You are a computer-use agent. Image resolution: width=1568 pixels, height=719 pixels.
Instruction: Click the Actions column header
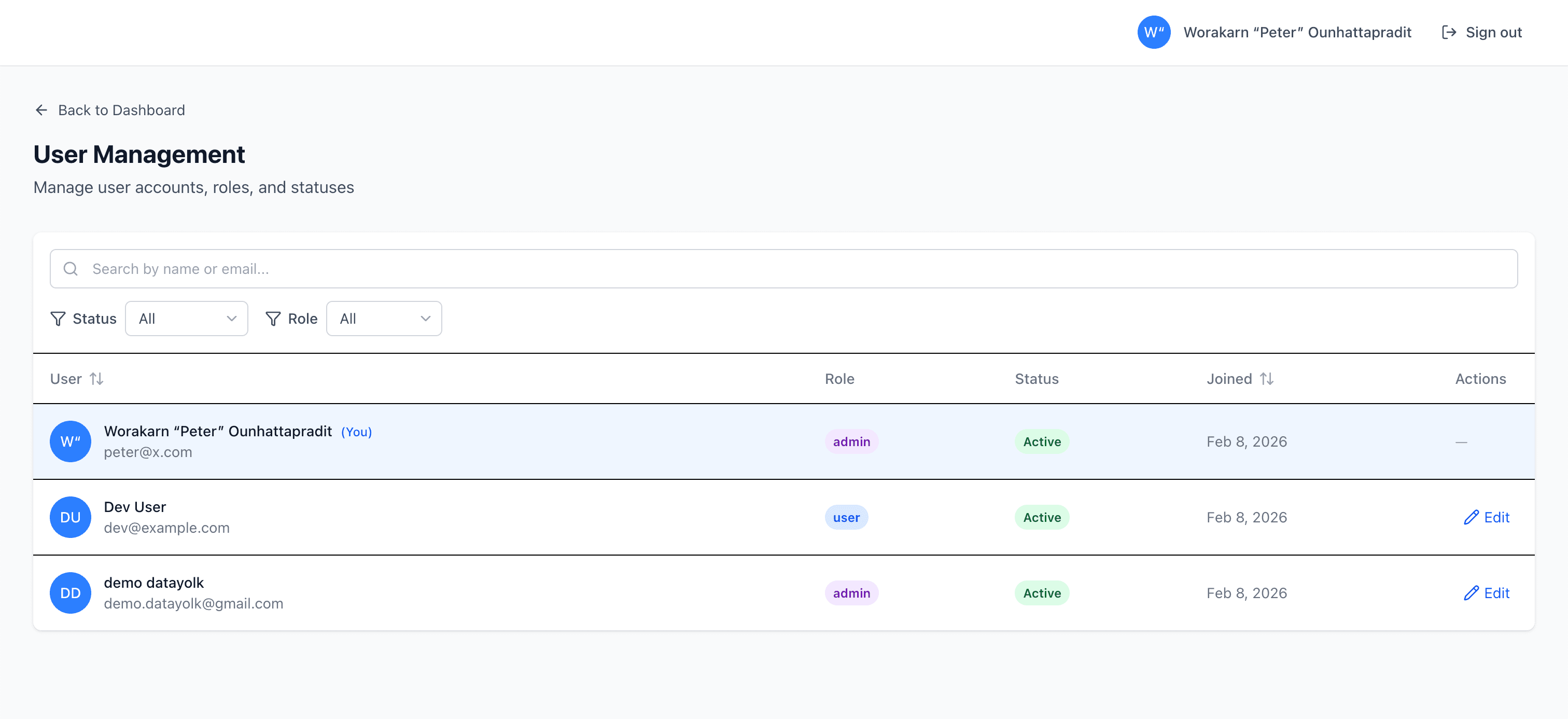[1480, 379]
